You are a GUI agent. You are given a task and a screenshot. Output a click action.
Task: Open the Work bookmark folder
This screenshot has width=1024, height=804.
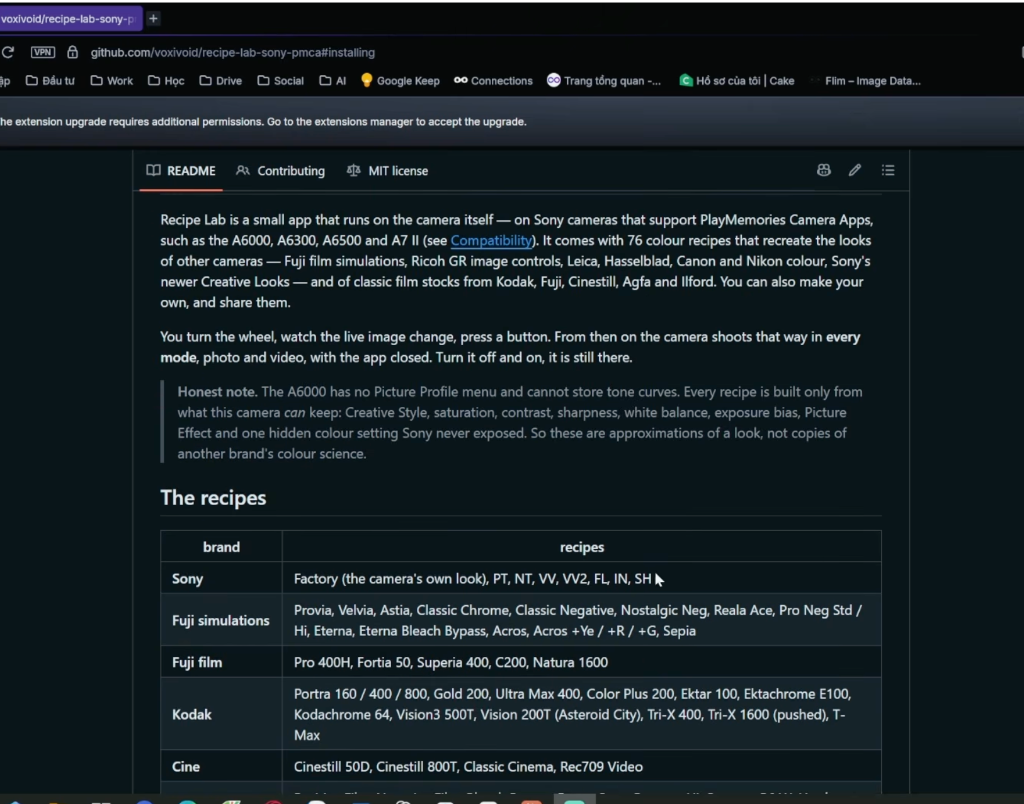coord(112,81)
